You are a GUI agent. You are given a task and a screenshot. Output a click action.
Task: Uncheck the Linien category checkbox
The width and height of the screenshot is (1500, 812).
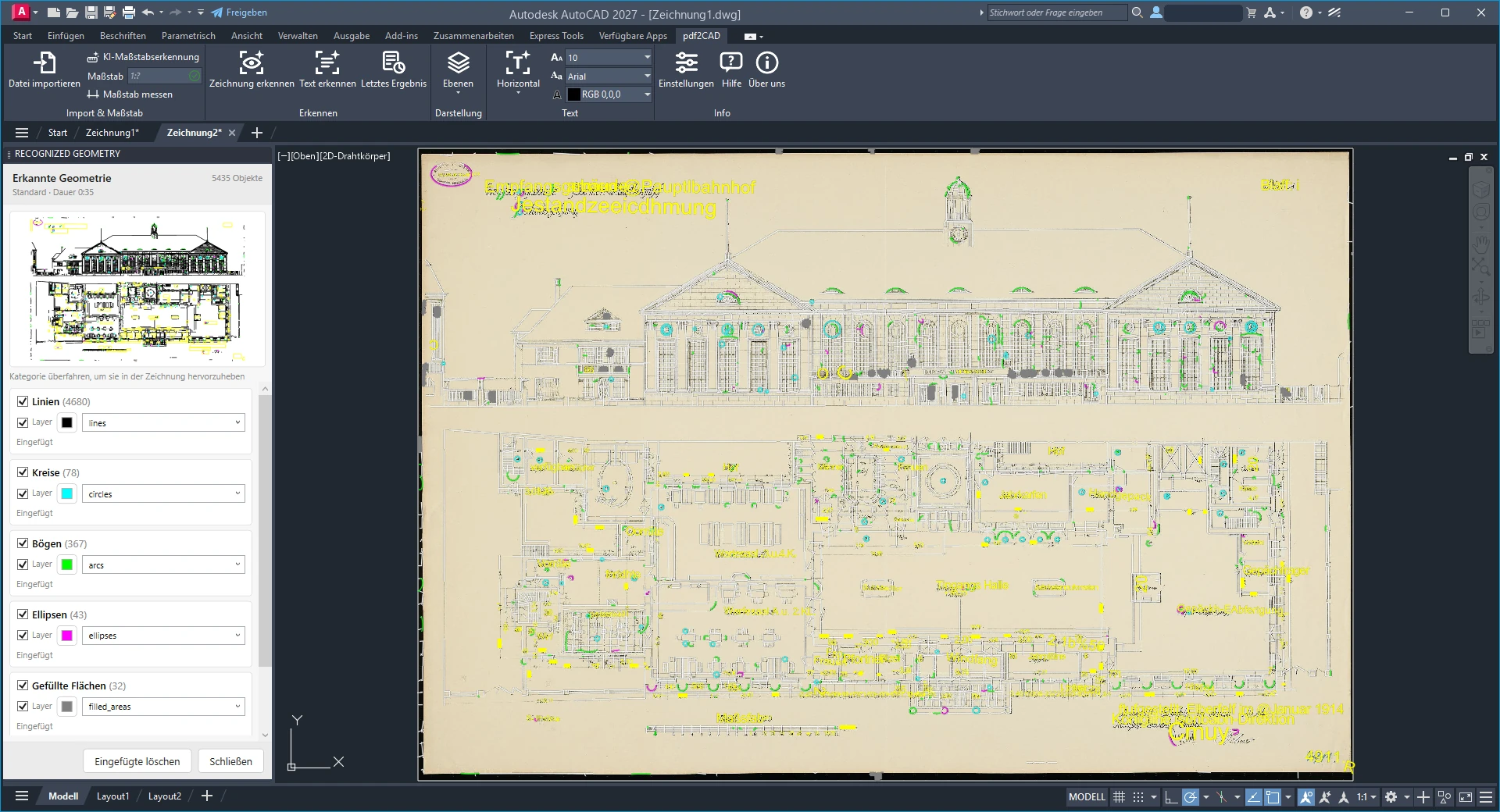tap(23, 401)
